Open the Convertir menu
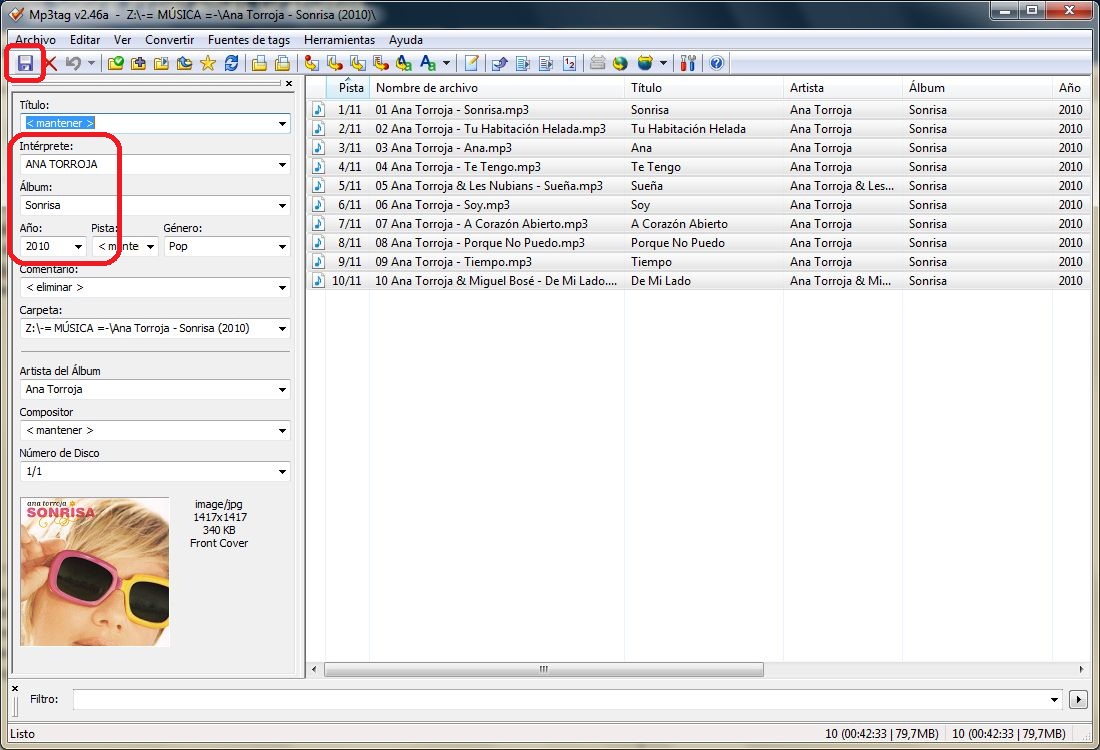The image size is (1100, 750). pos(170,40)
